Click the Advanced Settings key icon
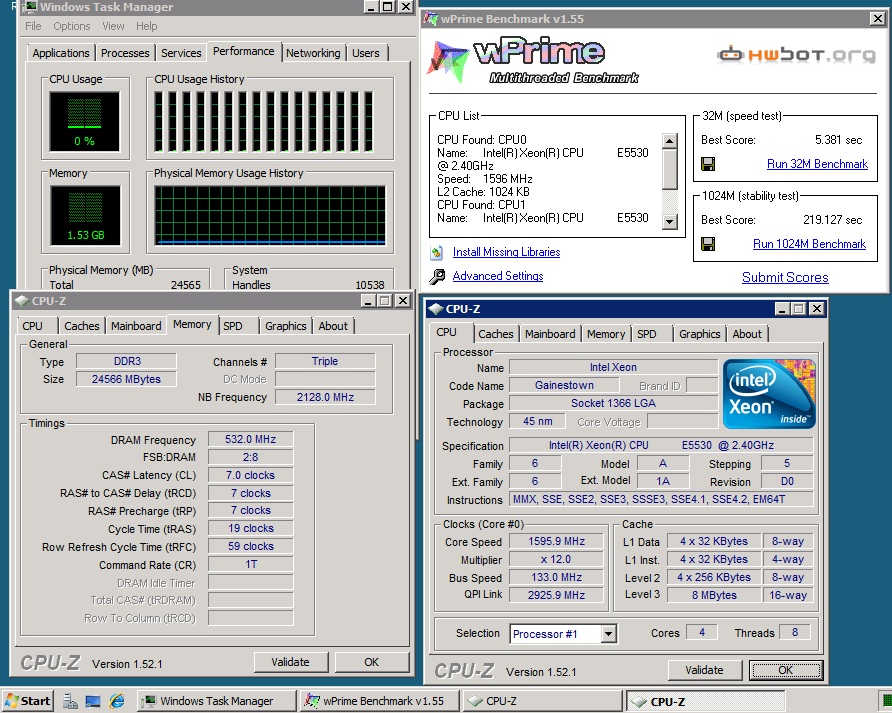This screenshot has height=713, width=892. point(437,277)
